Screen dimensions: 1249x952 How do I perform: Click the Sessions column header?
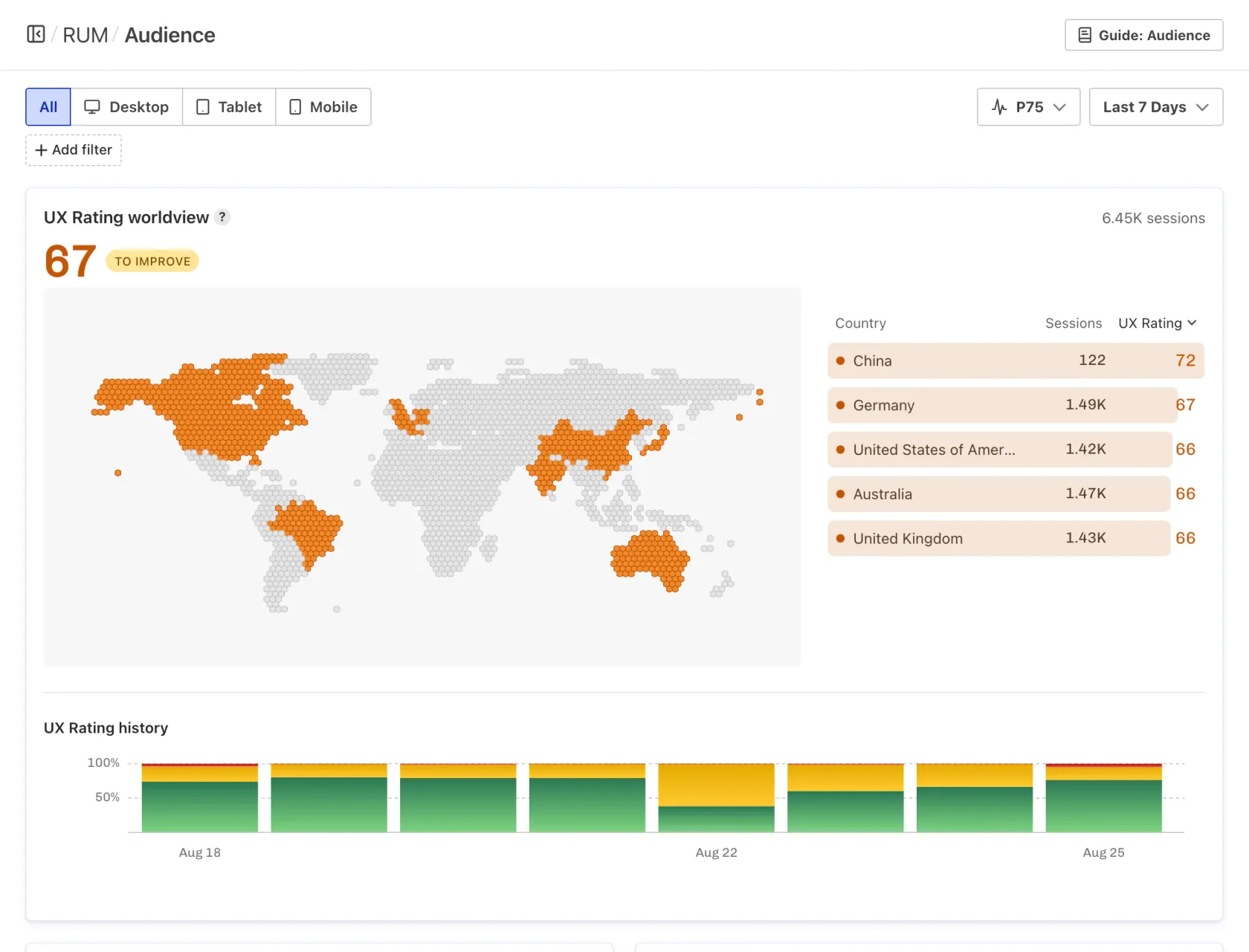[x=1073, y=323]
